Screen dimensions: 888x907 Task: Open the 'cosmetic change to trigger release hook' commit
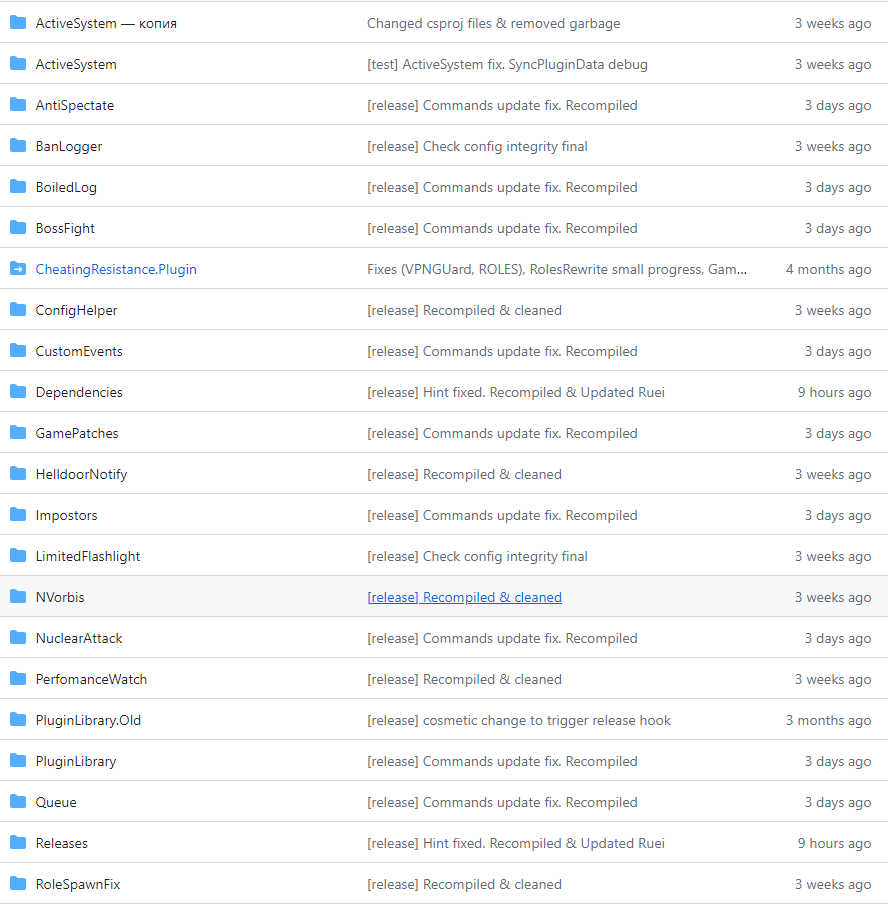[518, 720]
